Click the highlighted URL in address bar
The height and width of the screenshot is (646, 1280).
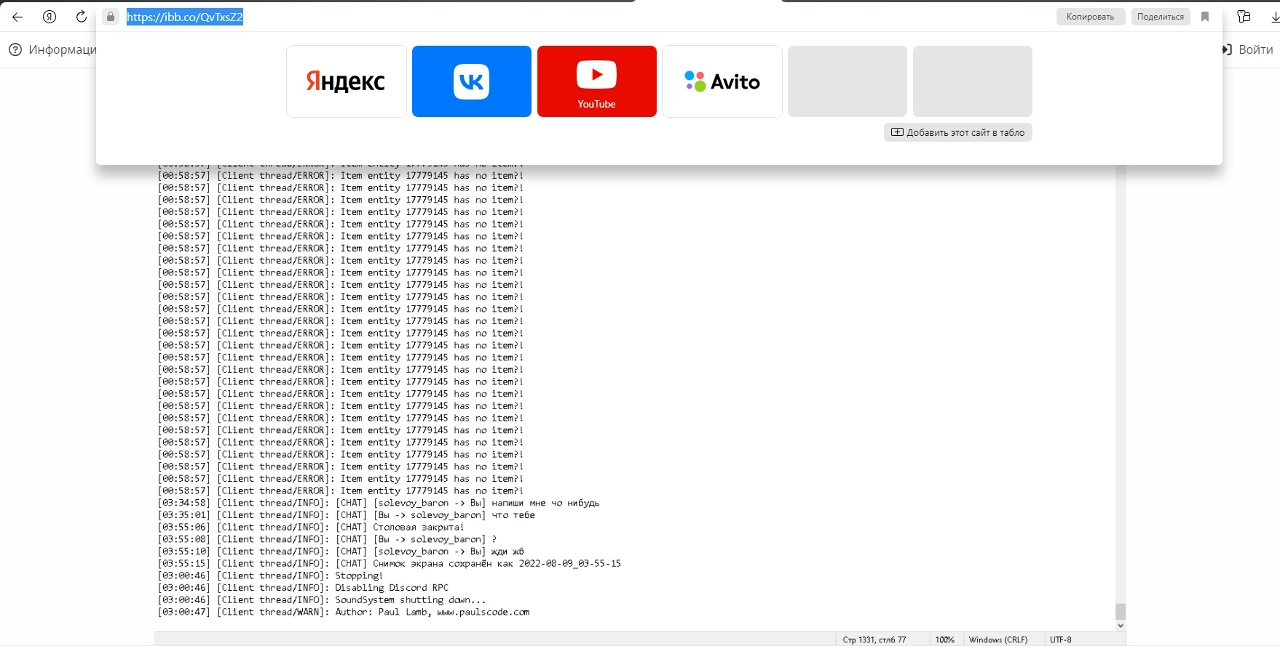pyautogui.click(x=185, y=17)
